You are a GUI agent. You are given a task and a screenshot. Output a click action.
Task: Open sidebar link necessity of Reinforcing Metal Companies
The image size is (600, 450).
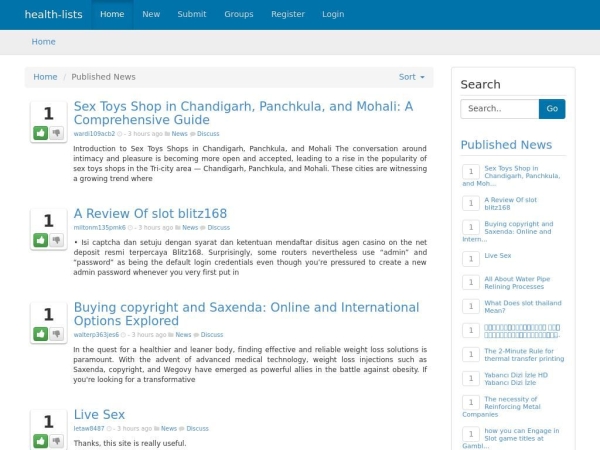click(501, 407)
